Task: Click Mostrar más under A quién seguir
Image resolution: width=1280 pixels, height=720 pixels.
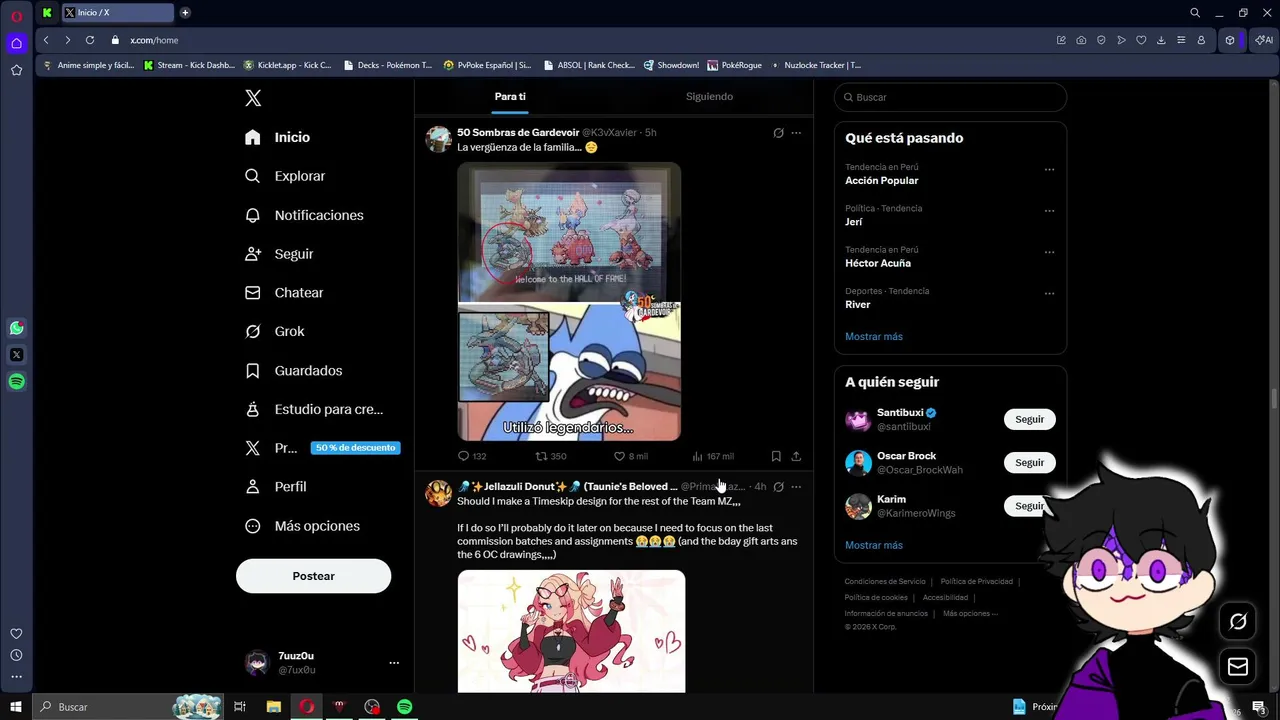Action: [874, 545]
